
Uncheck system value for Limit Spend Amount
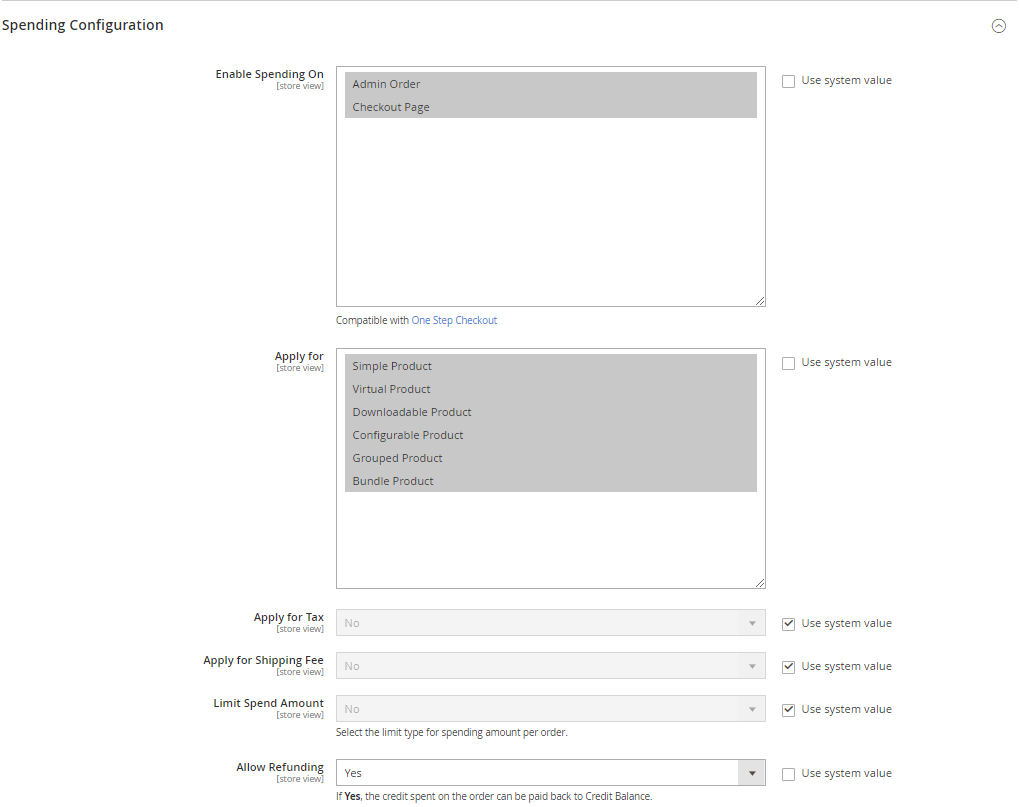pos(789,710)
